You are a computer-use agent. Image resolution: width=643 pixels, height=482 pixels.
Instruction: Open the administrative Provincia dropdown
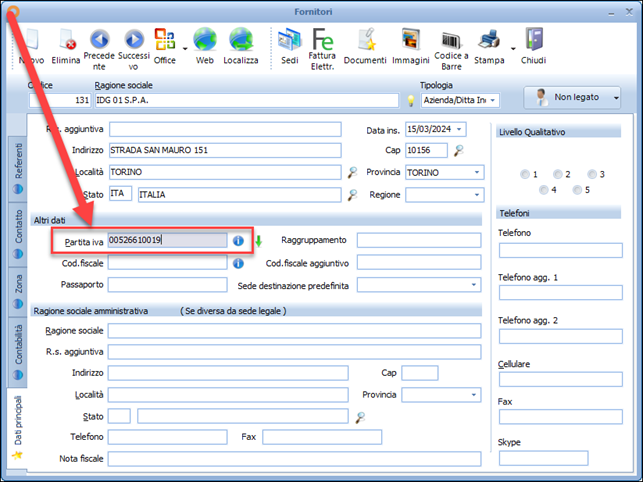pos(474,395)
